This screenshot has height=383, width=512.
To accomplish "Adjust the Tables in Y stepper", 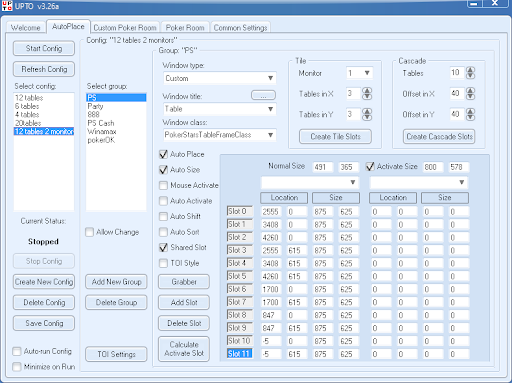I will point(367,114).
